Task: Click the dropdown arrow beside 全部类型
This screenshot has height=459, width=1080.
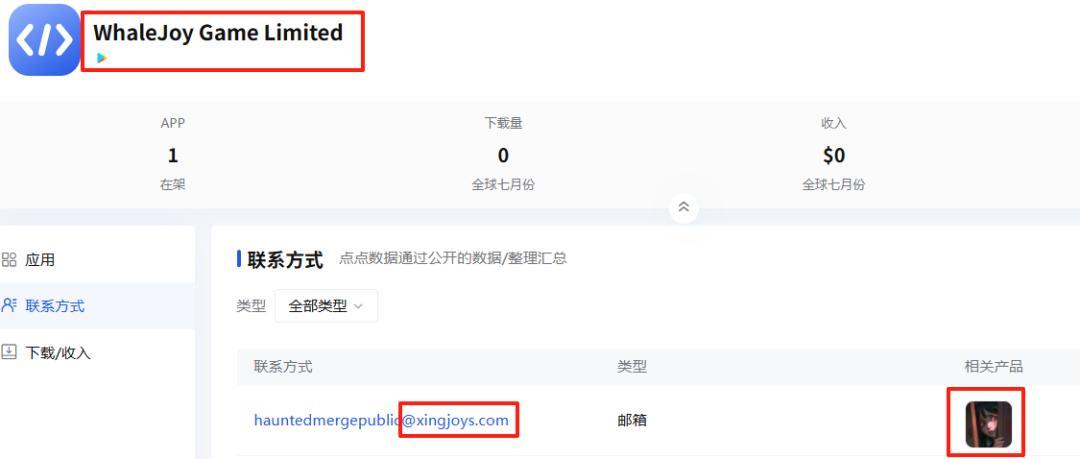Action: [x=357, y=307]
